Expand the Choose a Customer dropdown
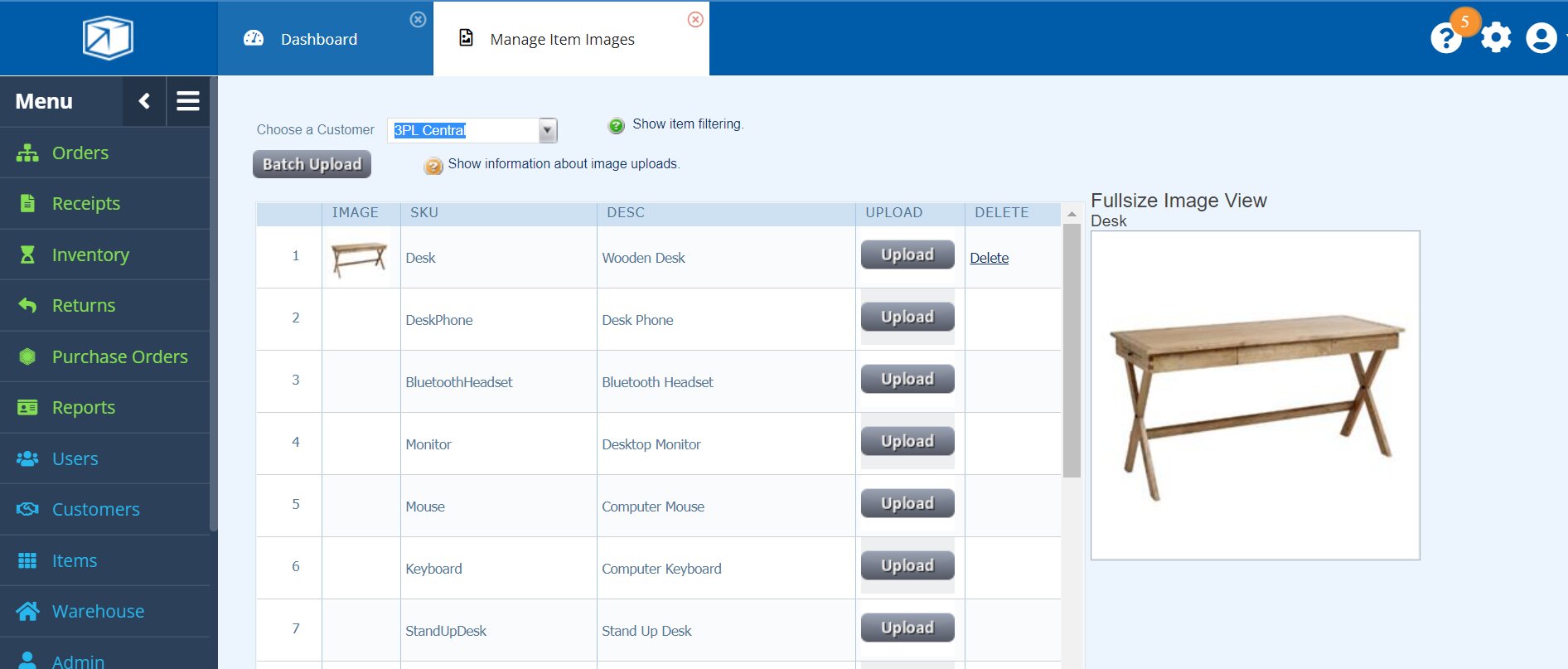Viewport: 1568px width, 669px height. [x=547, y=130]
